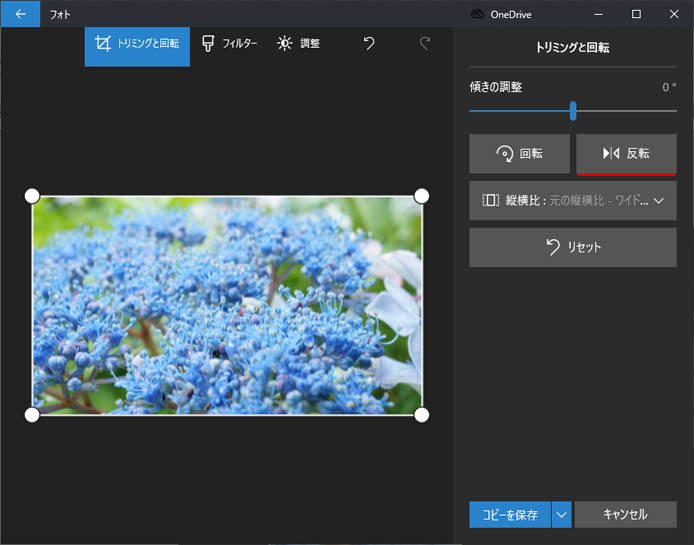Screen dimensions: 694x545
Task: Open the トリミングと回転 tab
Action: click(x=137, y=46)
